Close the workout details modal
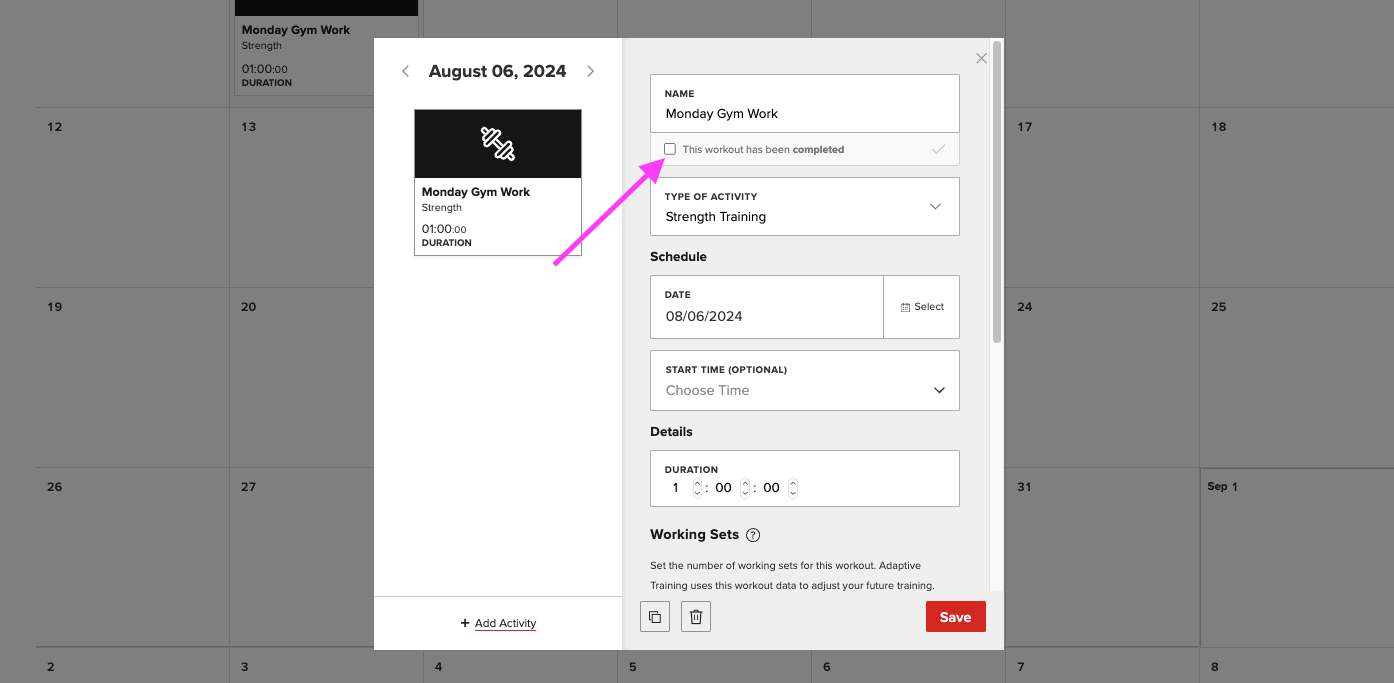 980,57
